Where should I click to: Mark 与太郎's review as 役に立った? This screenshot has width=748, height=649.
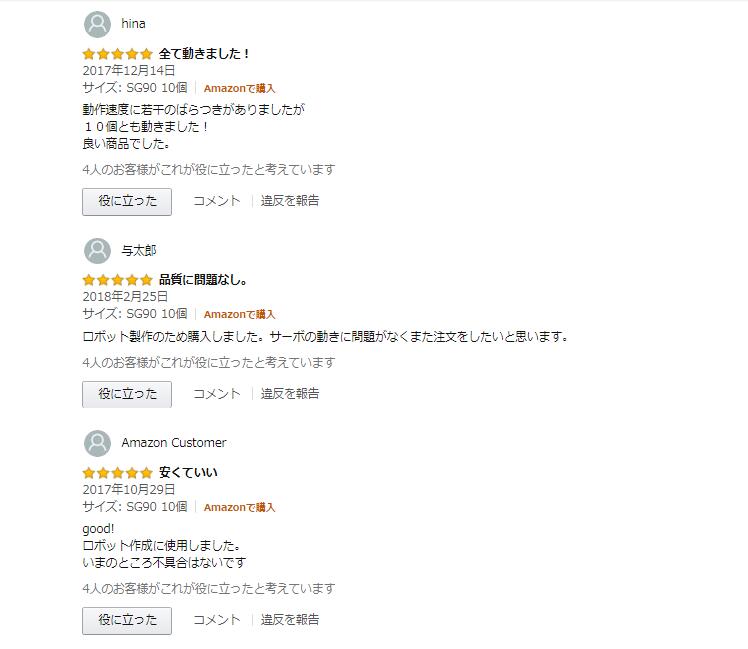click(127, 394)
